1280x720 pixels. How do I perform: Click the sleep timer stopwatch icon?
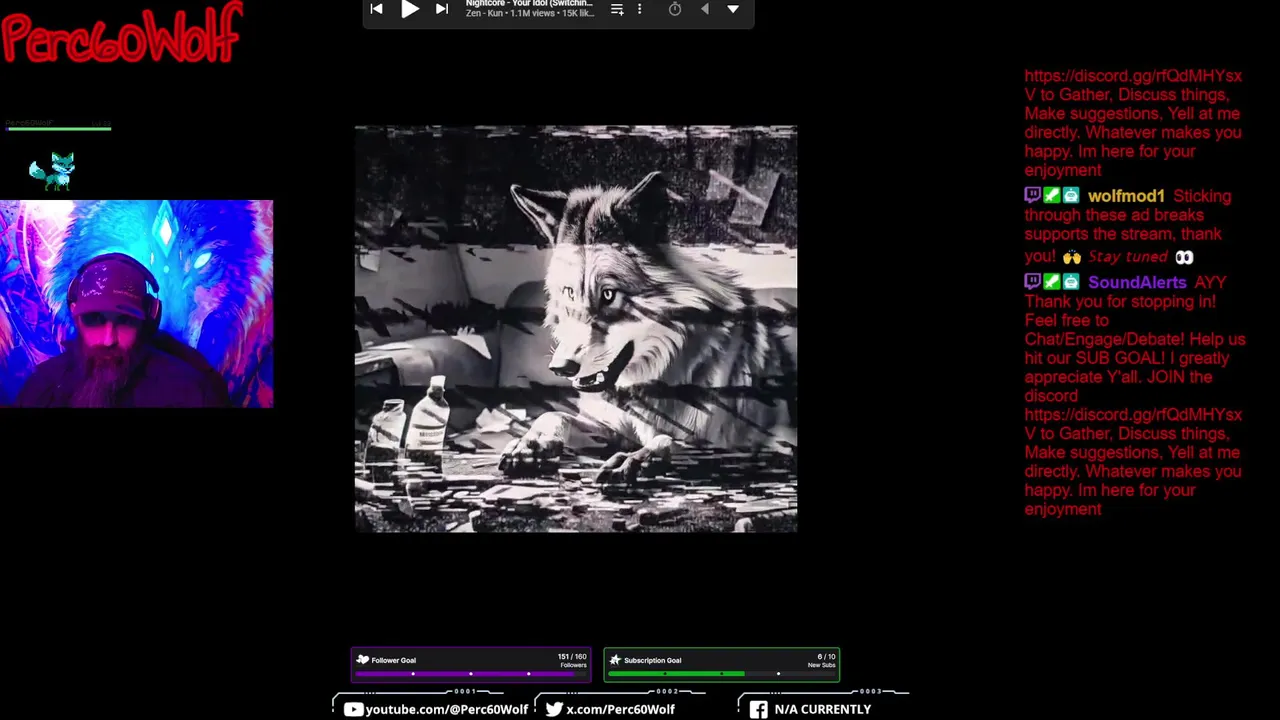675,9
